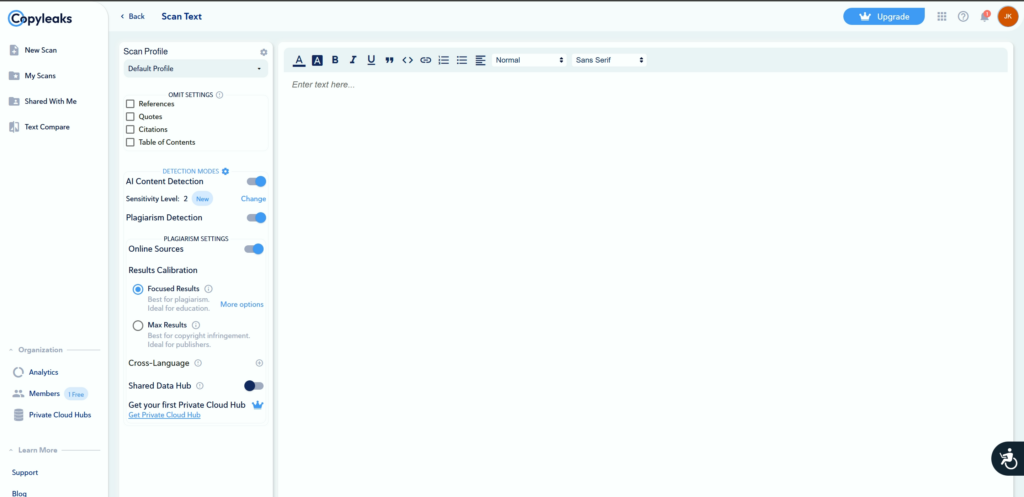
Task: Open Scan Profile settings gear
Action: [264, 51]
